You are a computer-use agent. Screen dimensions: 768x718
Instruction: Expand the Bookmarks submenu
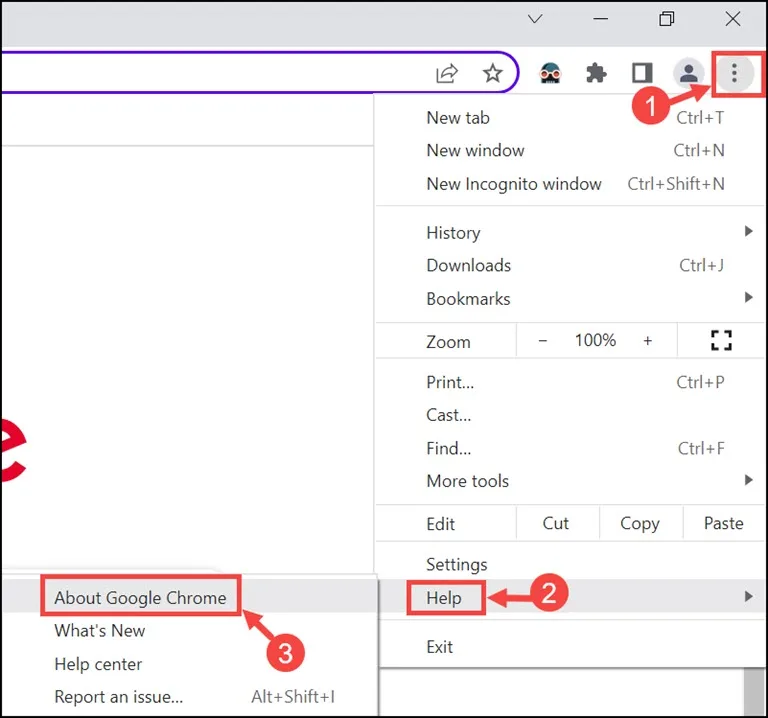click(571, 299)
